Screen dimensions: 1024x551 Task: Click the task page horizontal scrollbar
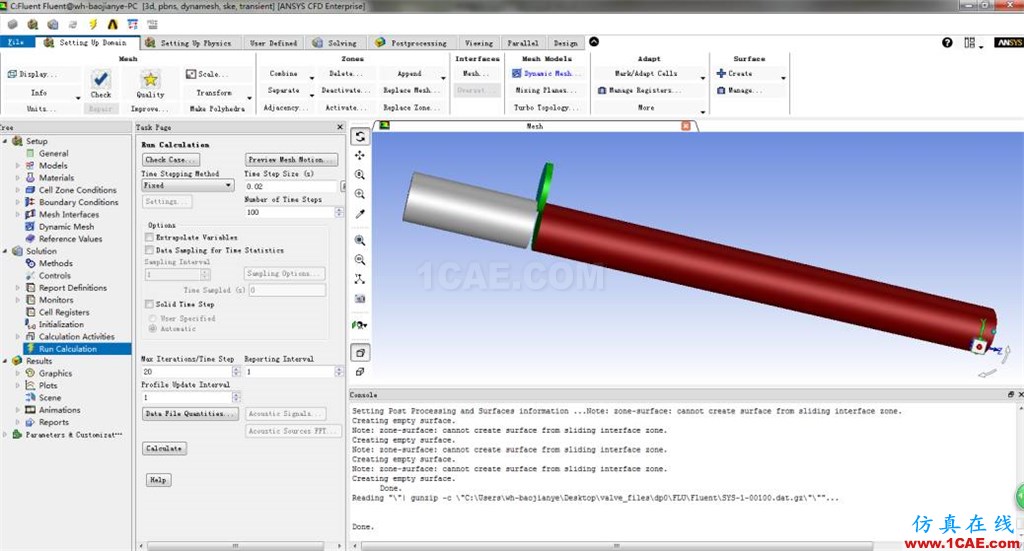[235, 546]
